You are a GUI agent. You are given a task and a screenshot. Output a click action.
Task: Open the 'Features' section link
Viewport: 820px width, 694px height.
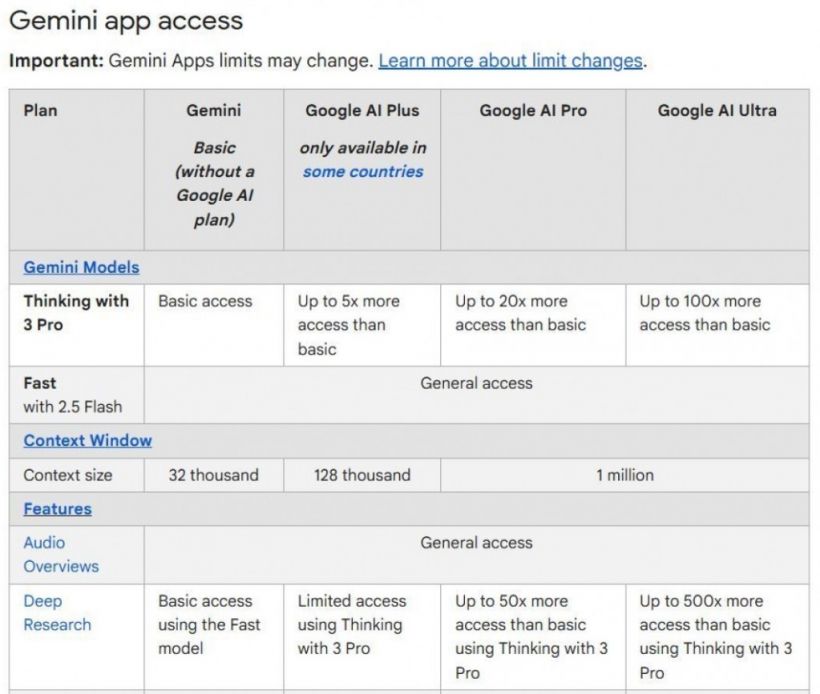57,509
